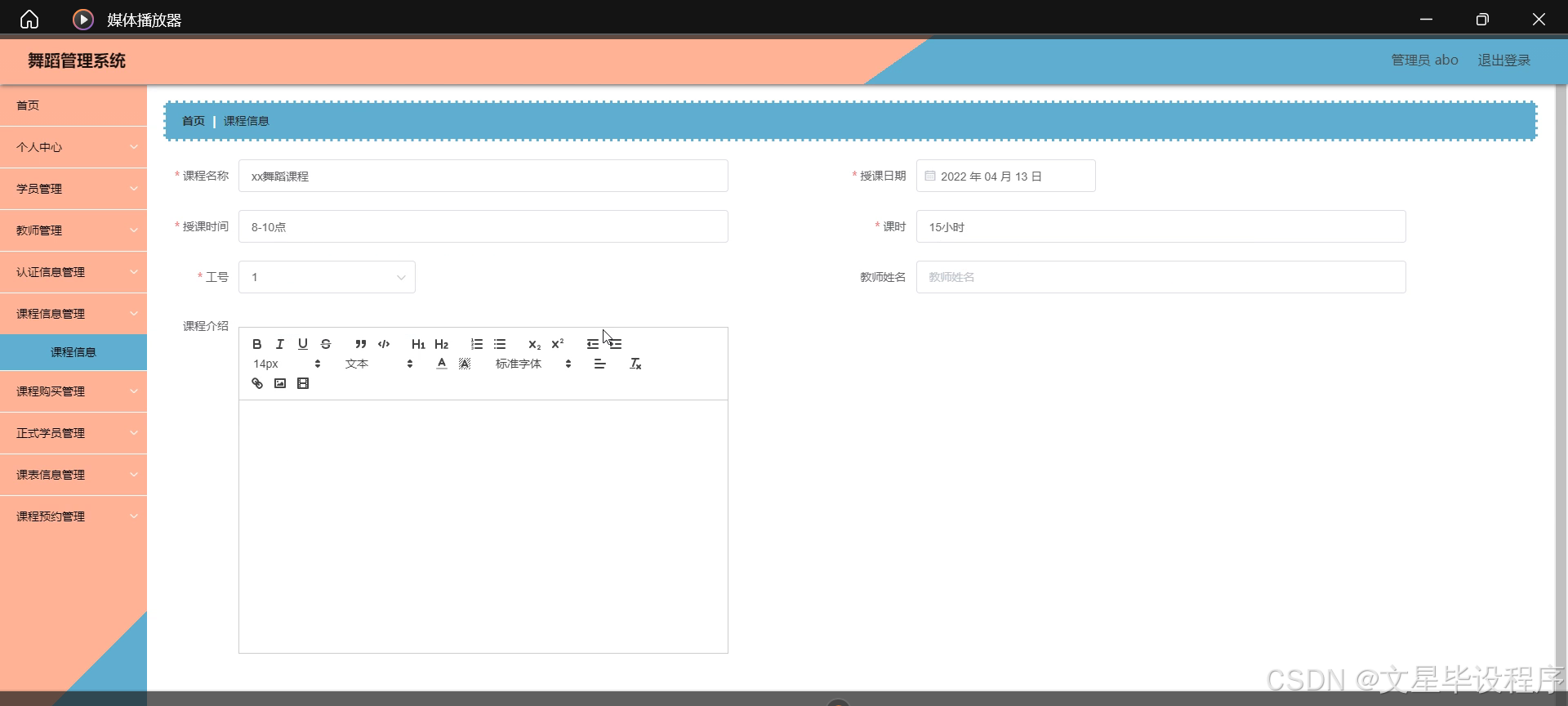
Task: Open the 工号 dropdown showing 1
Action: (327, 277)
